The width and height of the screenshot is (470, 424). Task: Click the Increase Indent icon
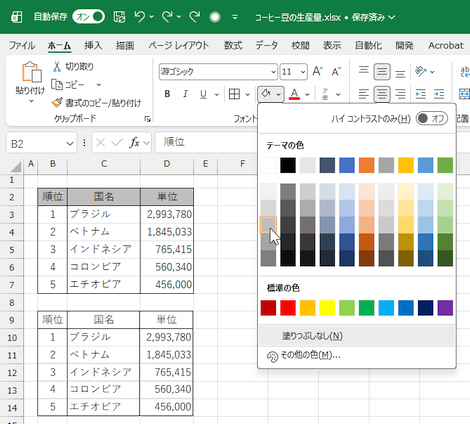[439, 94]
